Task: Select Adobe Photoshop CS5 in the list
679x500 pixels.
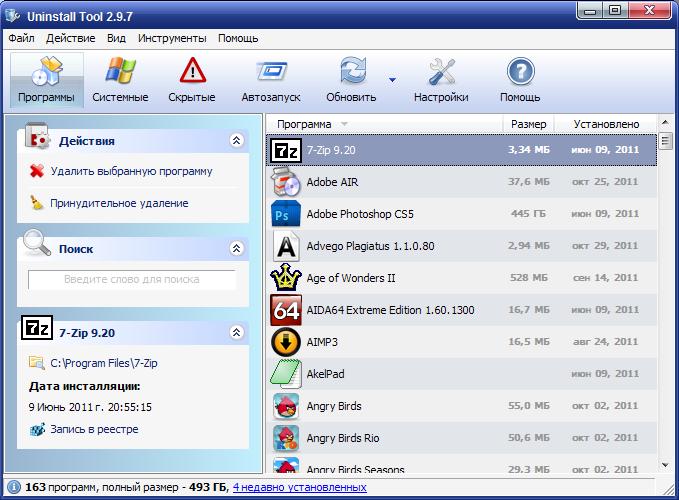Action: click(360, 214)
